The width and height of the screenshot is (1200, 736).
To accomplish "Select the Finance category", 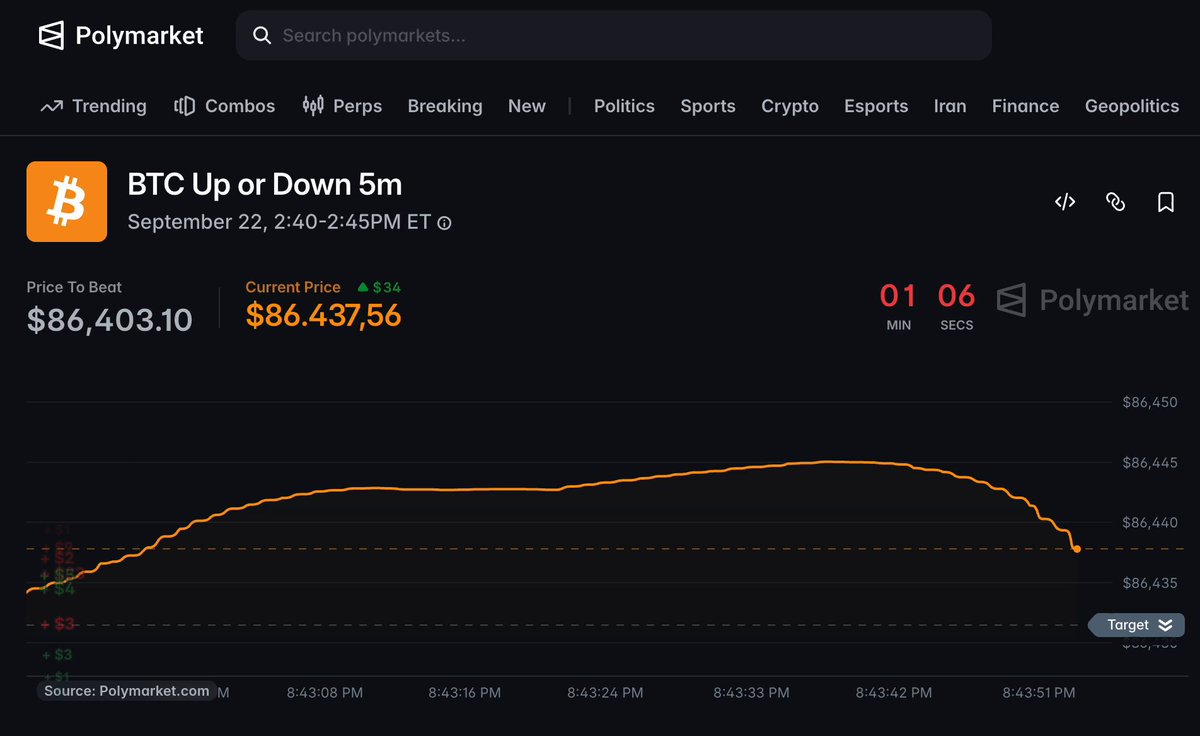I will click(x=1025, y=106).
